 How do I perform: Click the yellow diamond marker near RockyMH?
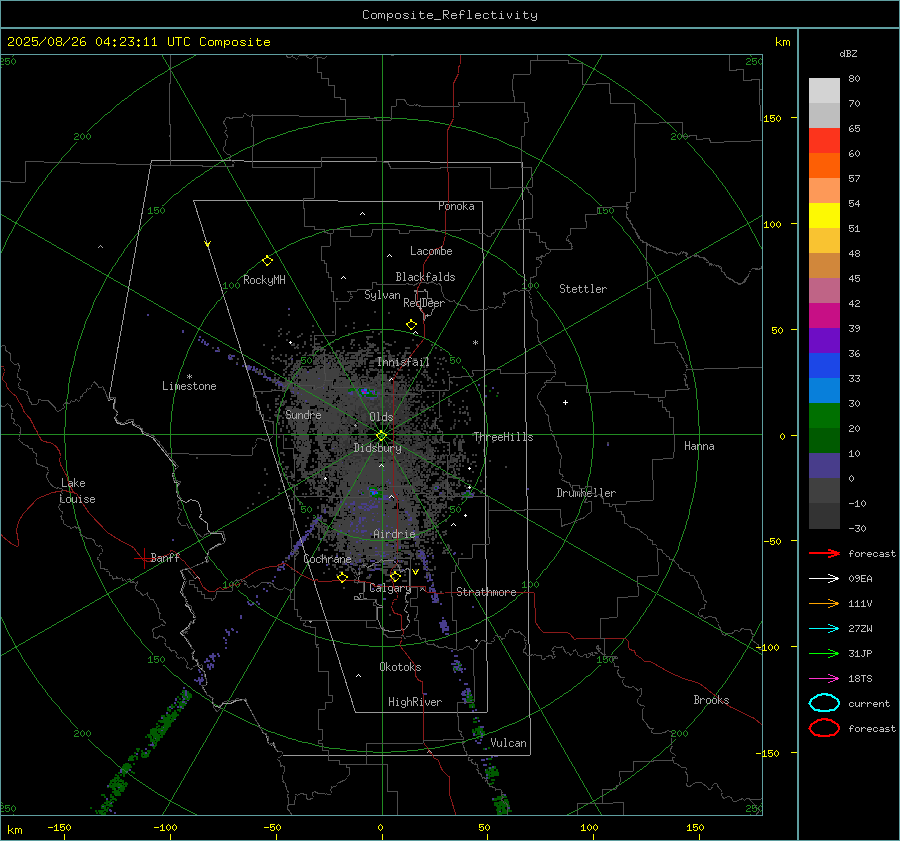tap(267, 261)
